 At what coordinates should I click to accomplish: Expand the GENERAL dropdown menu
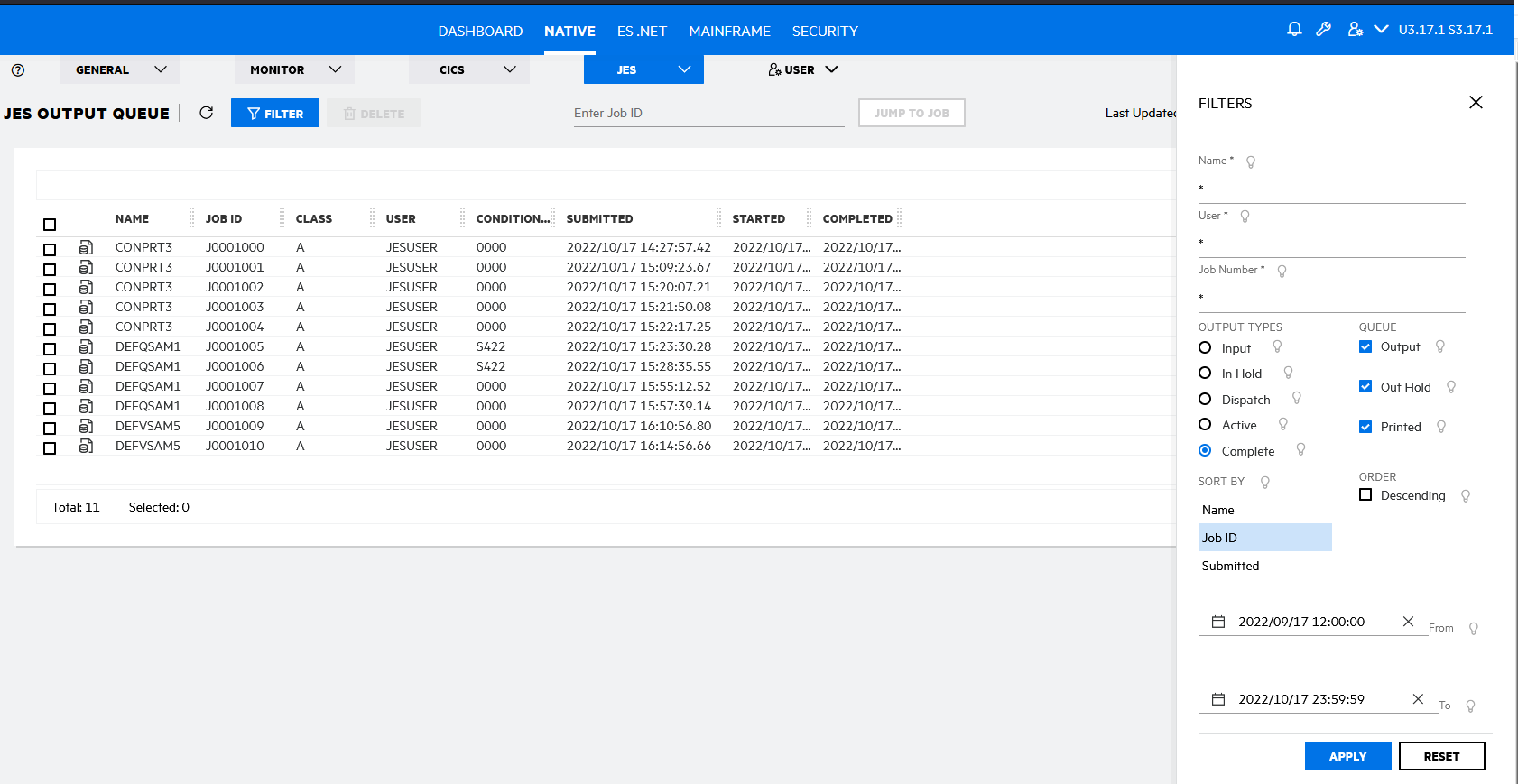120,69
